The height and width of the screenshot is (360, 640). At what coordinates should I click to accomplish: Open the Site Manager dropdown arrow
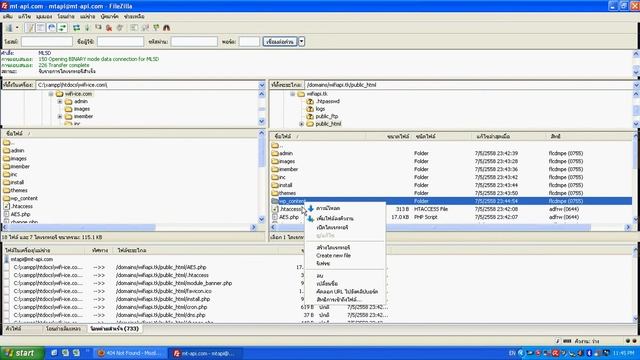17,28
